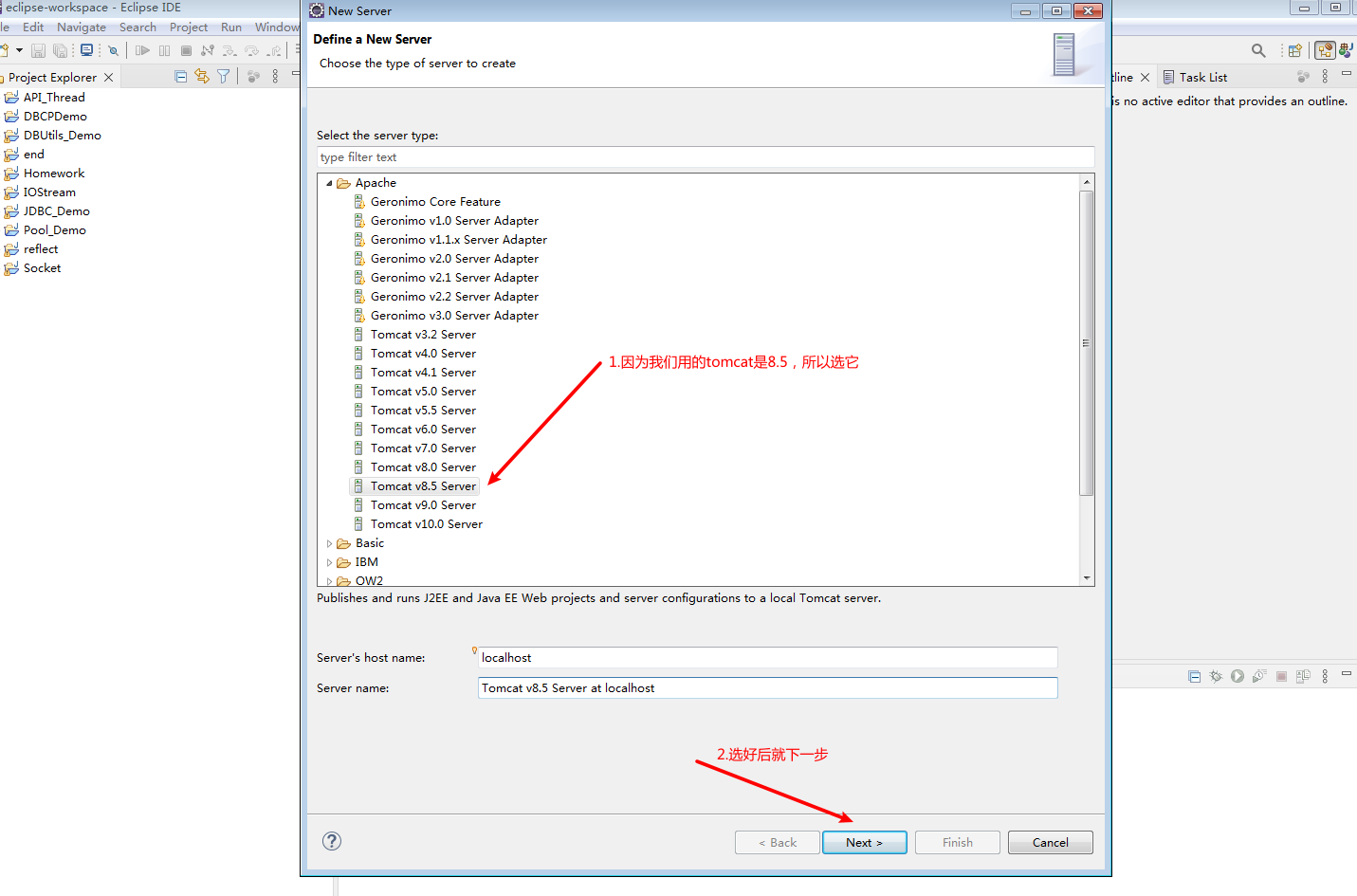
Task: Click Skip All Breakpoints toolbar icon
Action: click(x=113, y=51)
